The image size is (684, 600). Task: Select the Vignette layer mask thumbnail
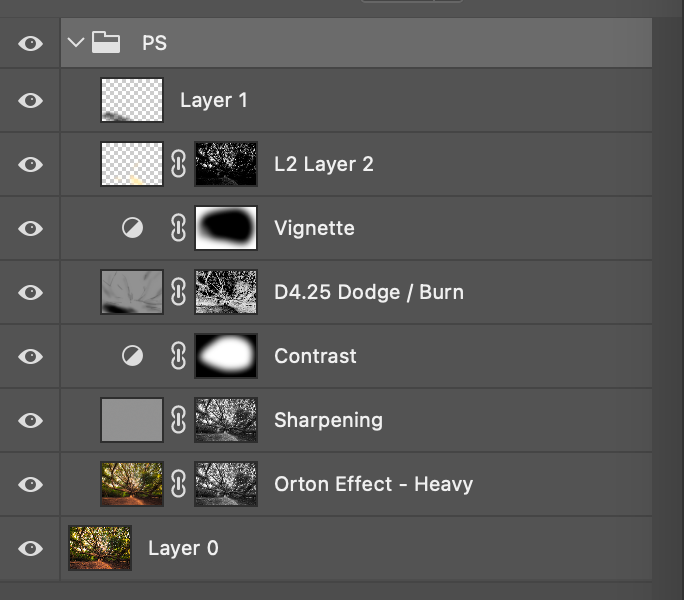[x=226, y=228]
